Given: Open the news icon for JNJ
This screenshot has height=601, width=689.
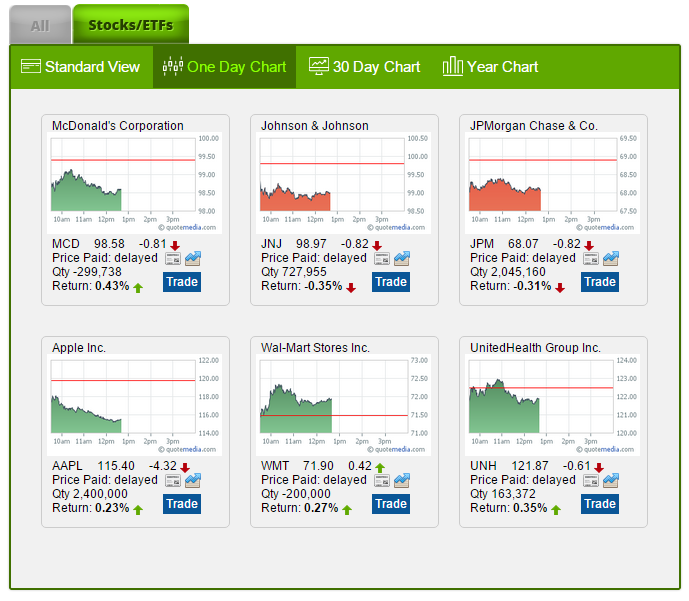Looking at the screenshot, I should (382, 259).
